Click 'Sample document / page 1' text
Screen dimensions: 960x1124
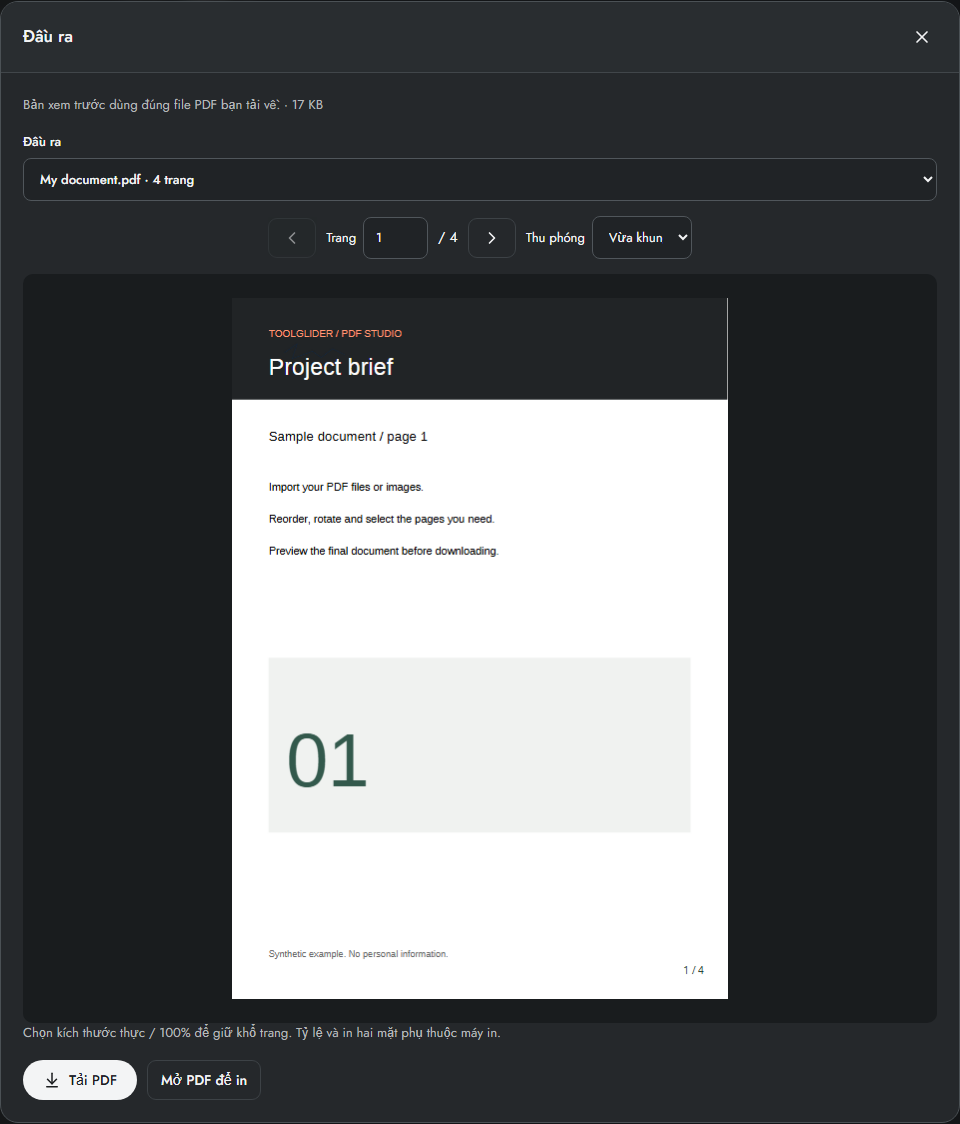point(348,437)
